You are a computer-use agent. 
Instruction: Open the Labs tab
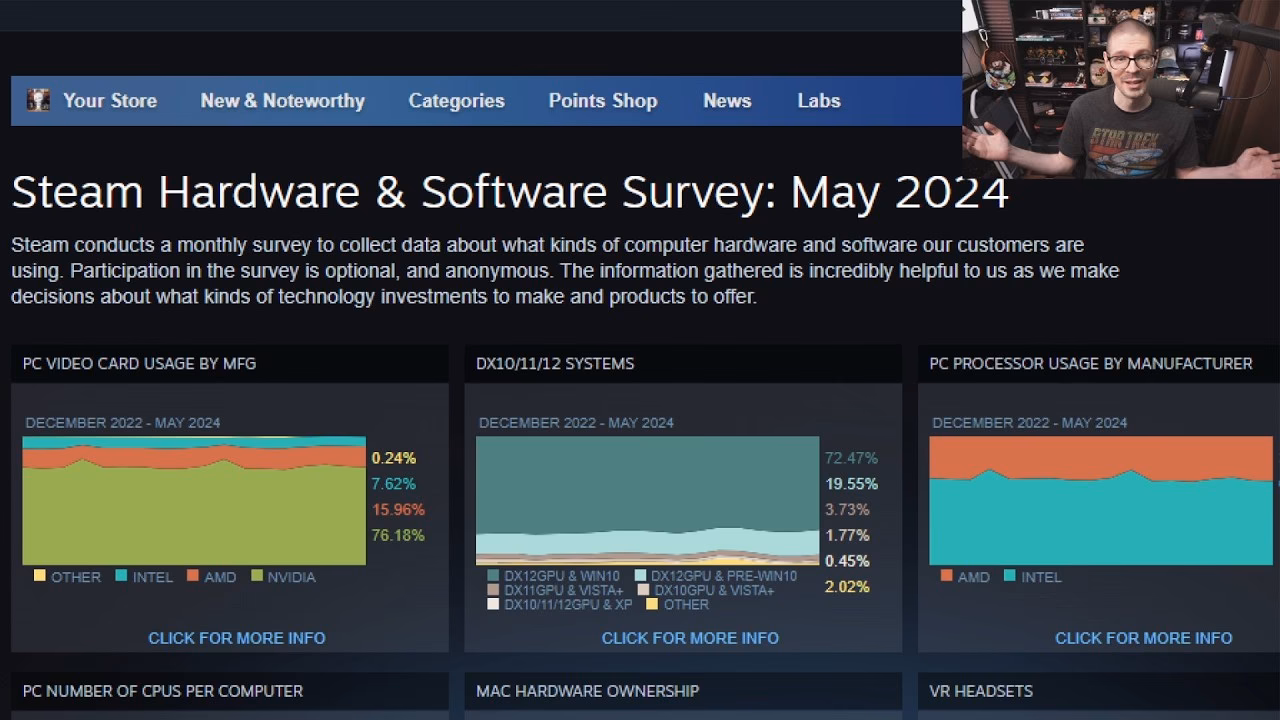pyautogui.click(x=819, y=100)
